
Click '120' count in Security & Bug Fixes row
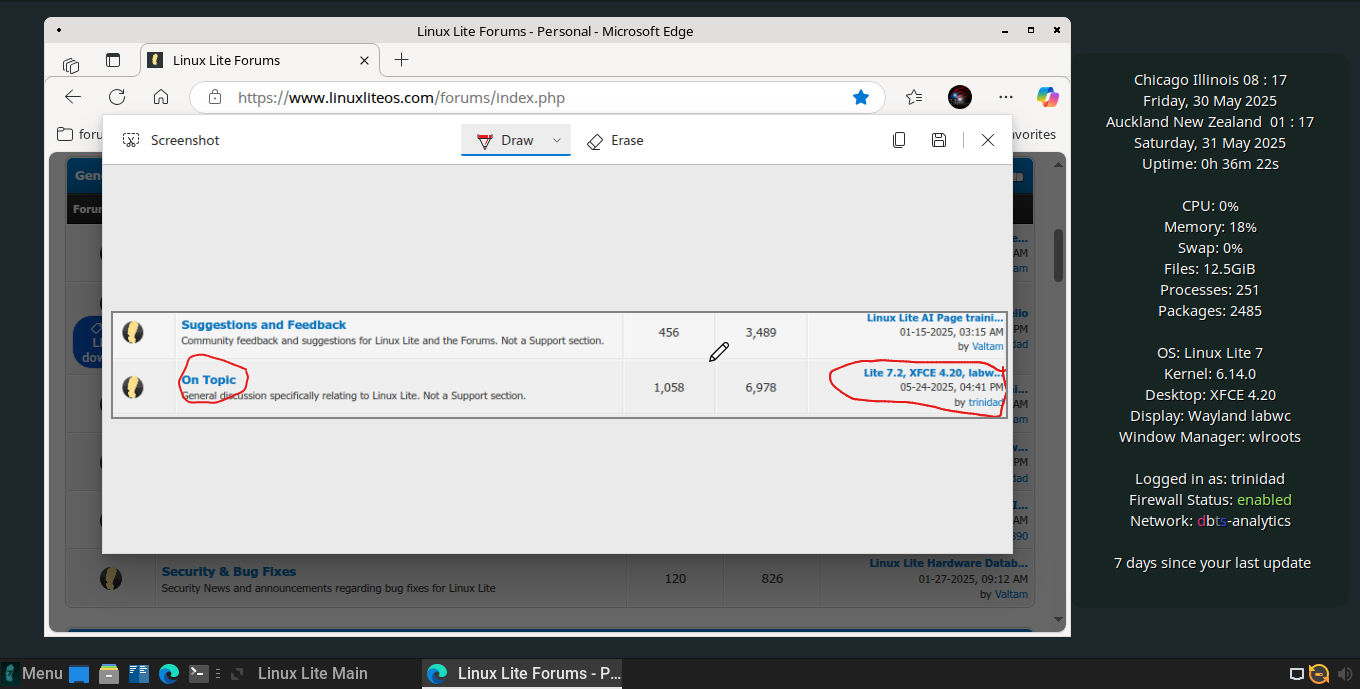[x=675, y=578]
